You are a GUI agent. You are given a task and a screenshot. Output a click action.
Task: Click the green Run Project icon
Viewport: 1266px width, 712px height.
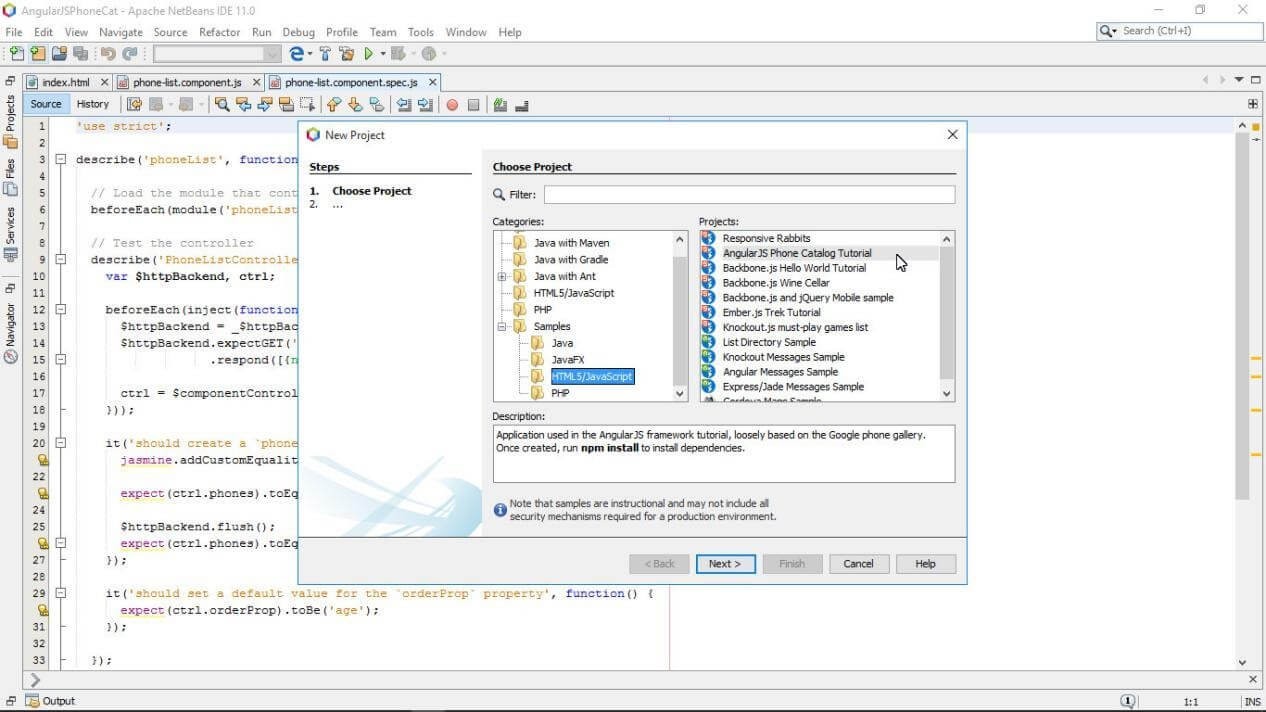(369, 54)
